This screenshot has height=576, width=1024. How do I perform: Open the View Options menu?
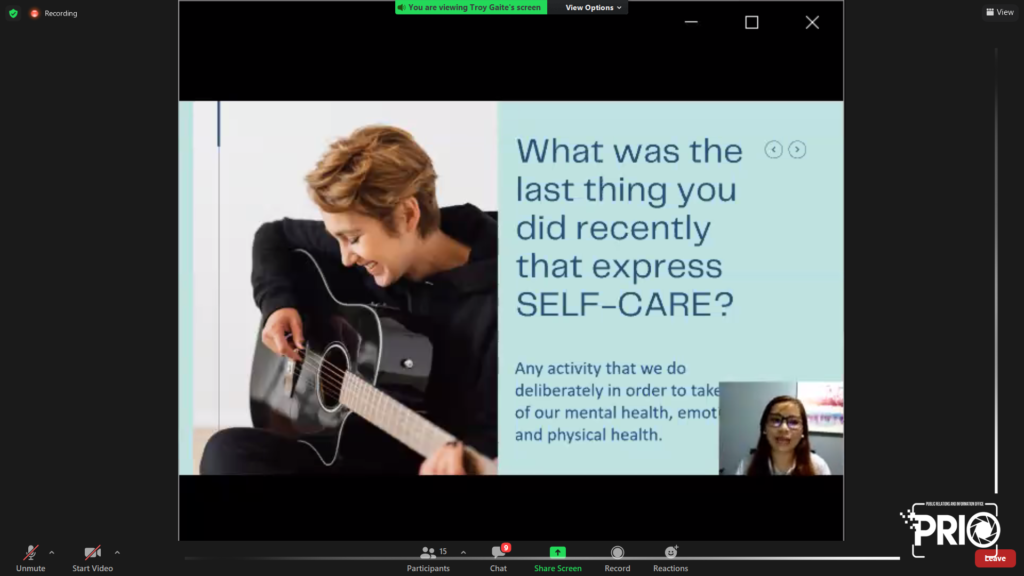pos(593,7)
